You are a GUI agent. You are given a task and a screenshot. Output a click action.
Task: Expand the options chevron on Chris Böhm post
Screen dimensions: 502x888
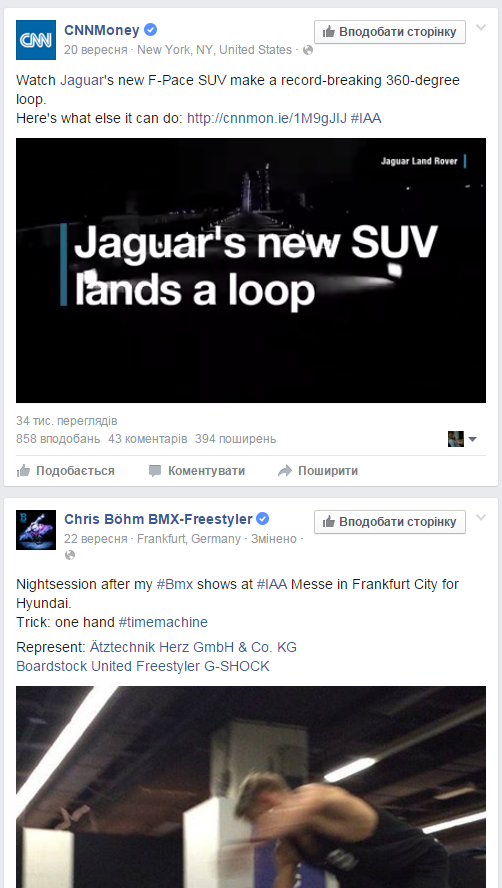481,517
